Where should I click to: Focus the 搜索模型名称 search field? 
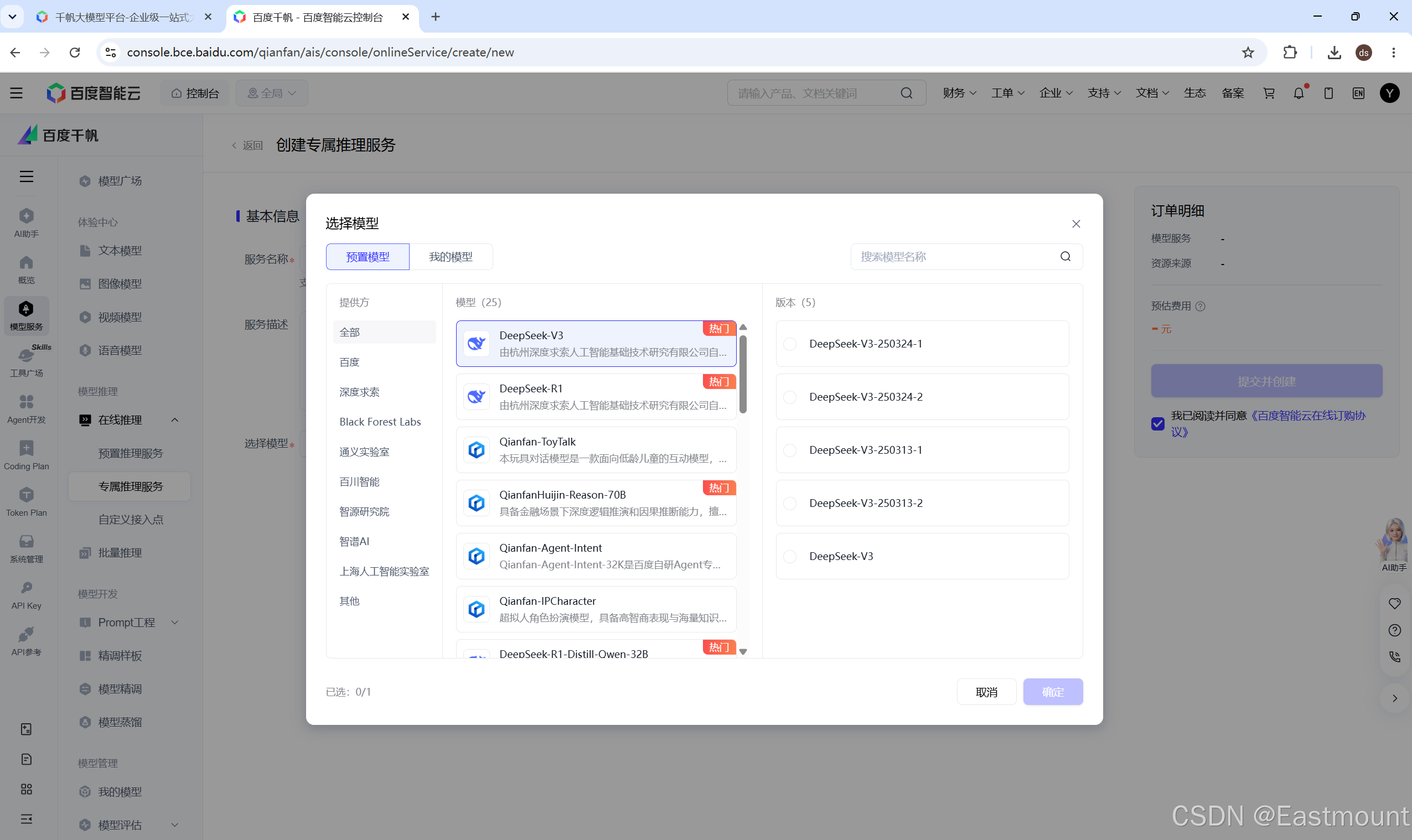[966, 256]
